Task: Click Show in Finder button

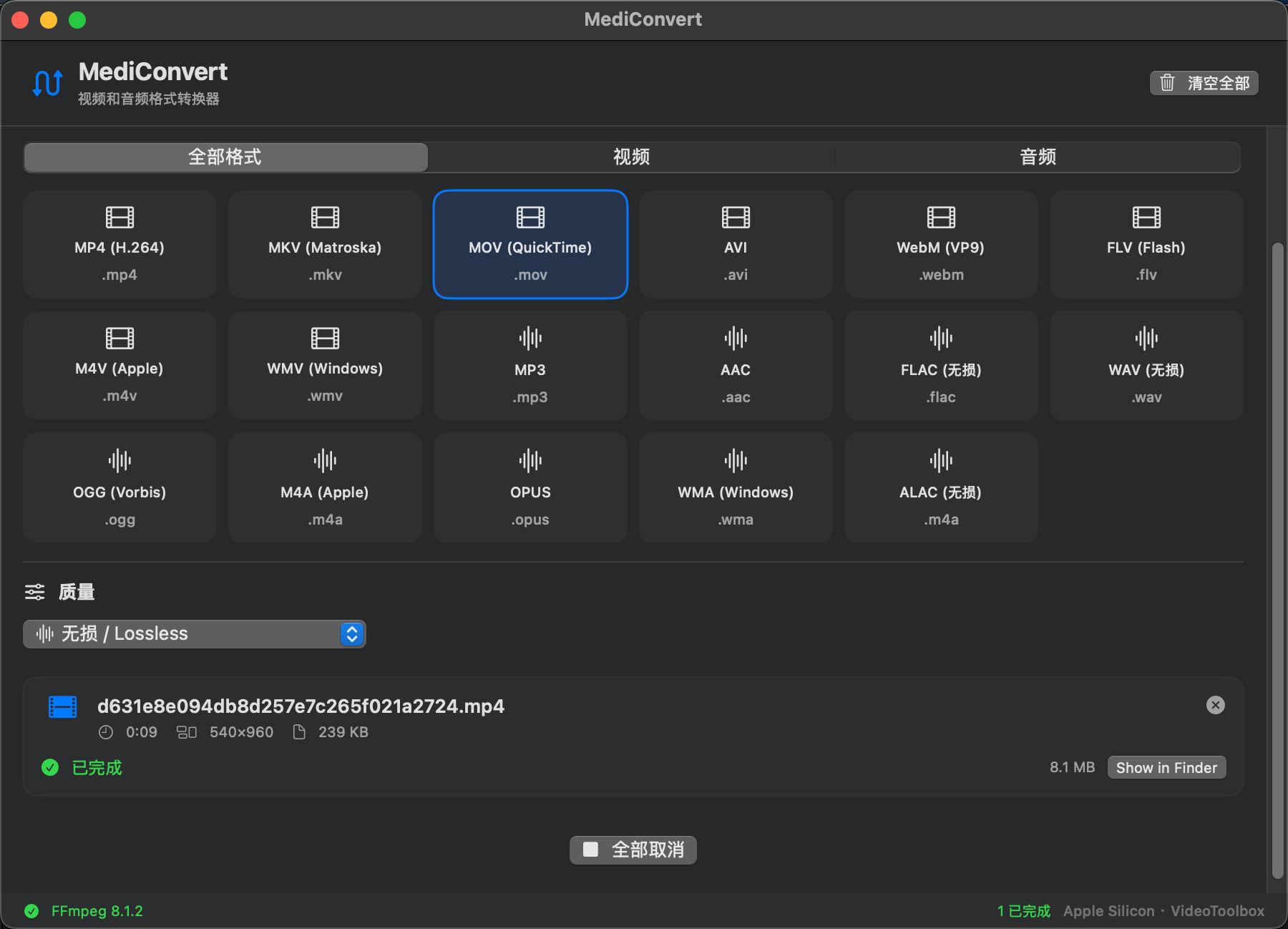Action: click(1167, 768)
